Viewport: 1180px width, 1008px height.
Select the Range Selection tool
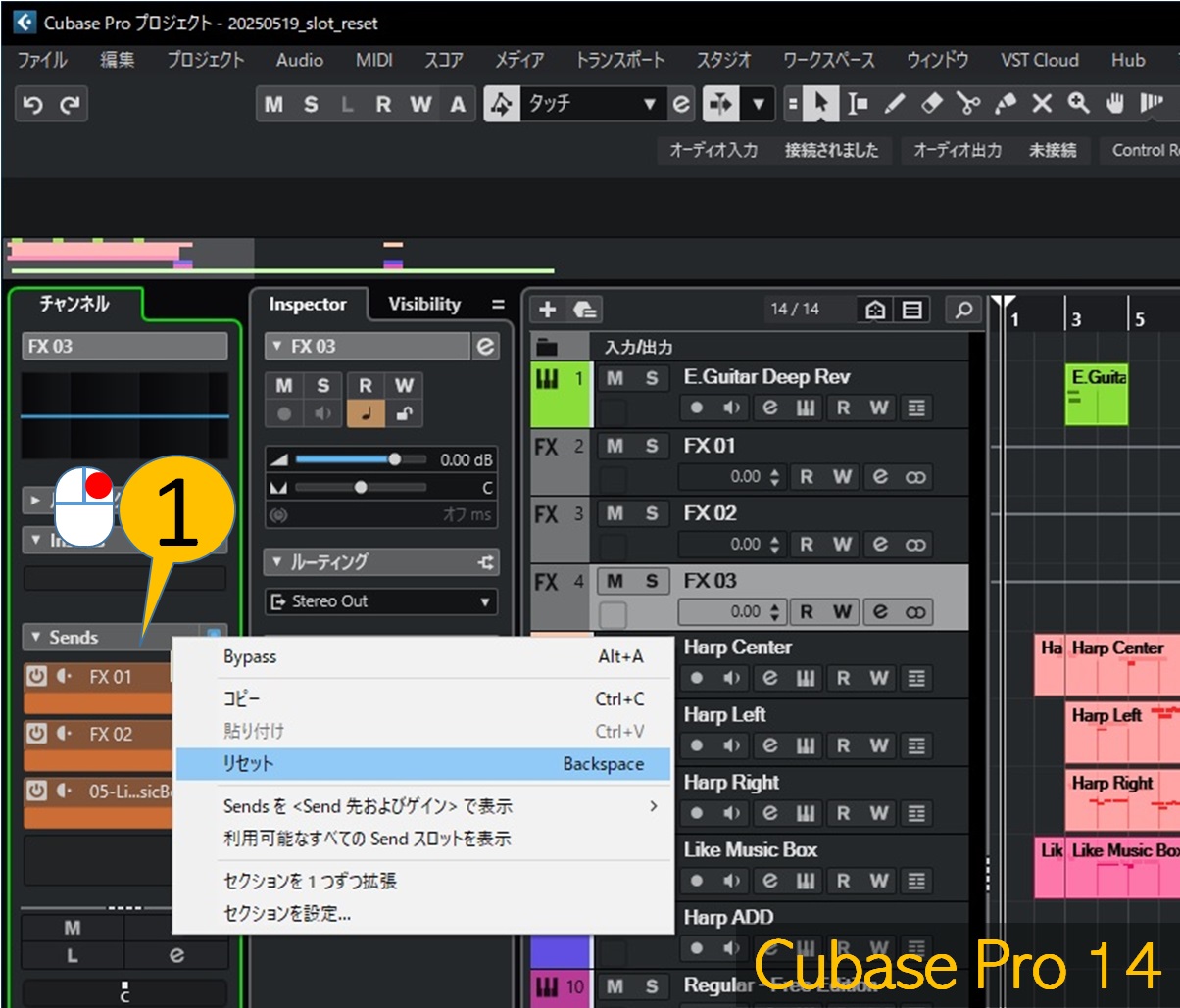coord(858,104)
